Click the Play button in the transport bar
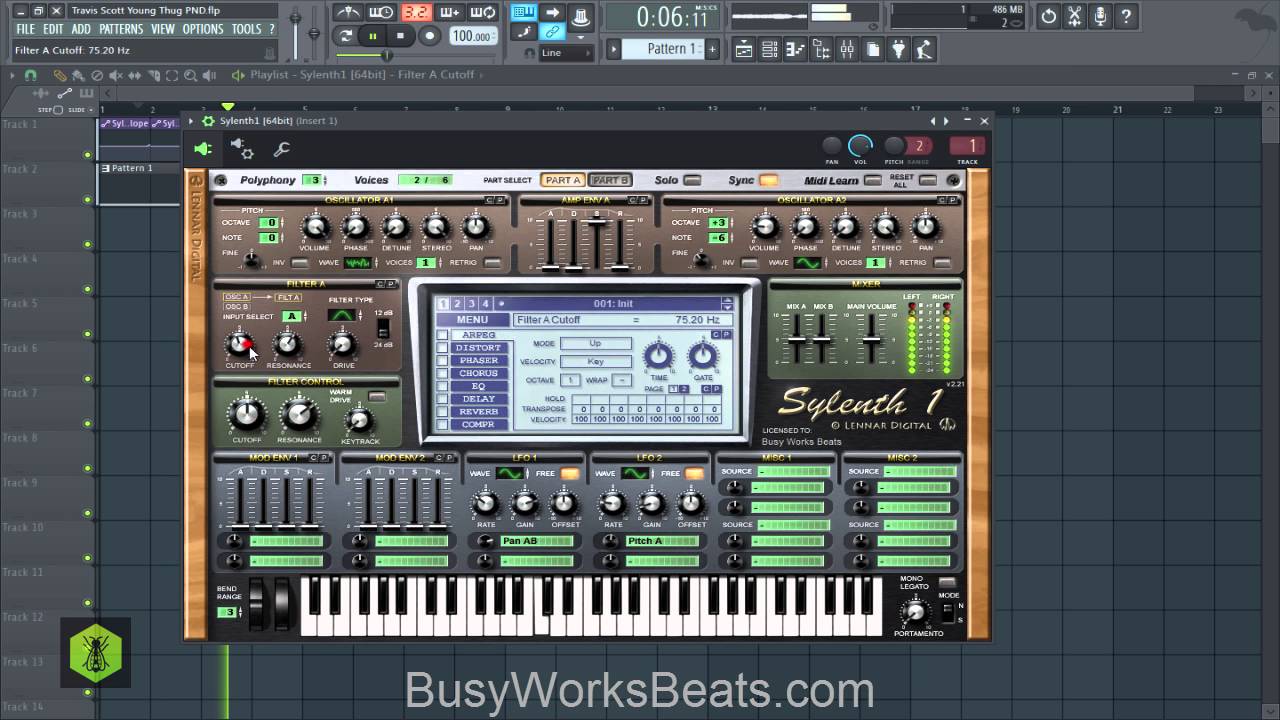 (373, 36)
